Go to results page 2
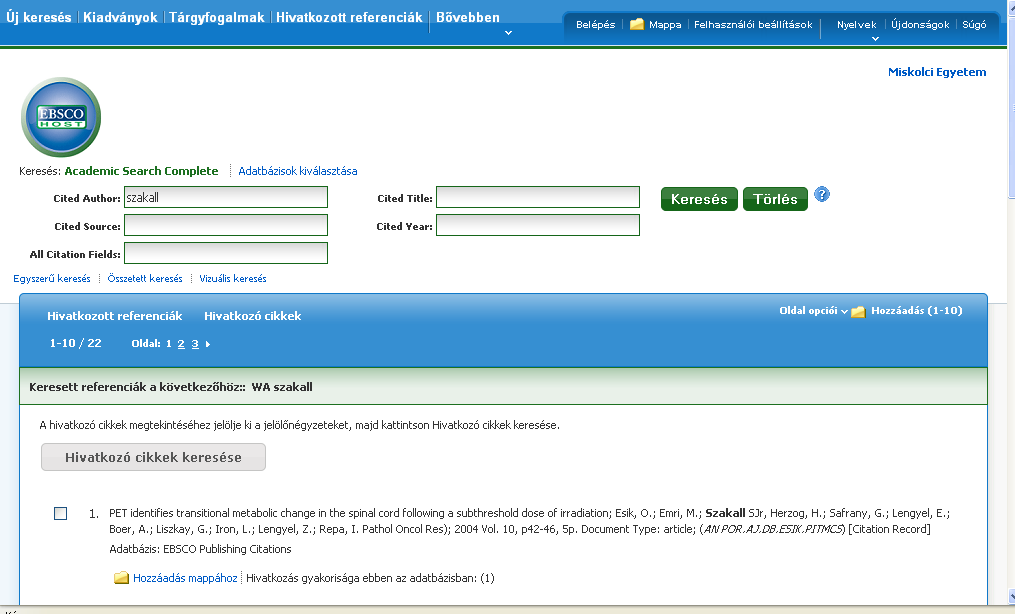This screenshot has height=614, width=1015. [181, 344]
